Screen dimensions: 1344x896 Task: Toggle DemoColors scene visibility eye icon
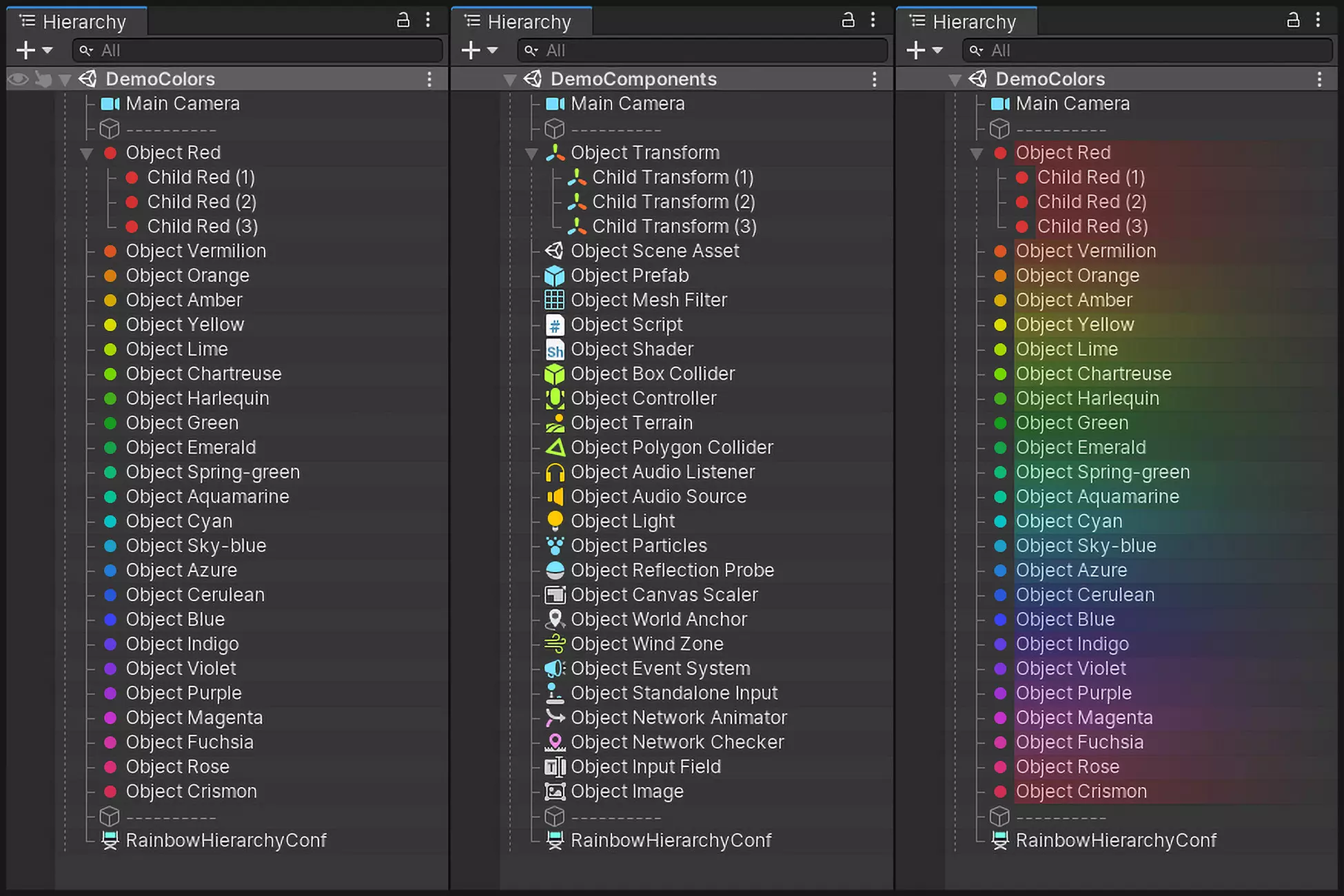click(19, 79)
